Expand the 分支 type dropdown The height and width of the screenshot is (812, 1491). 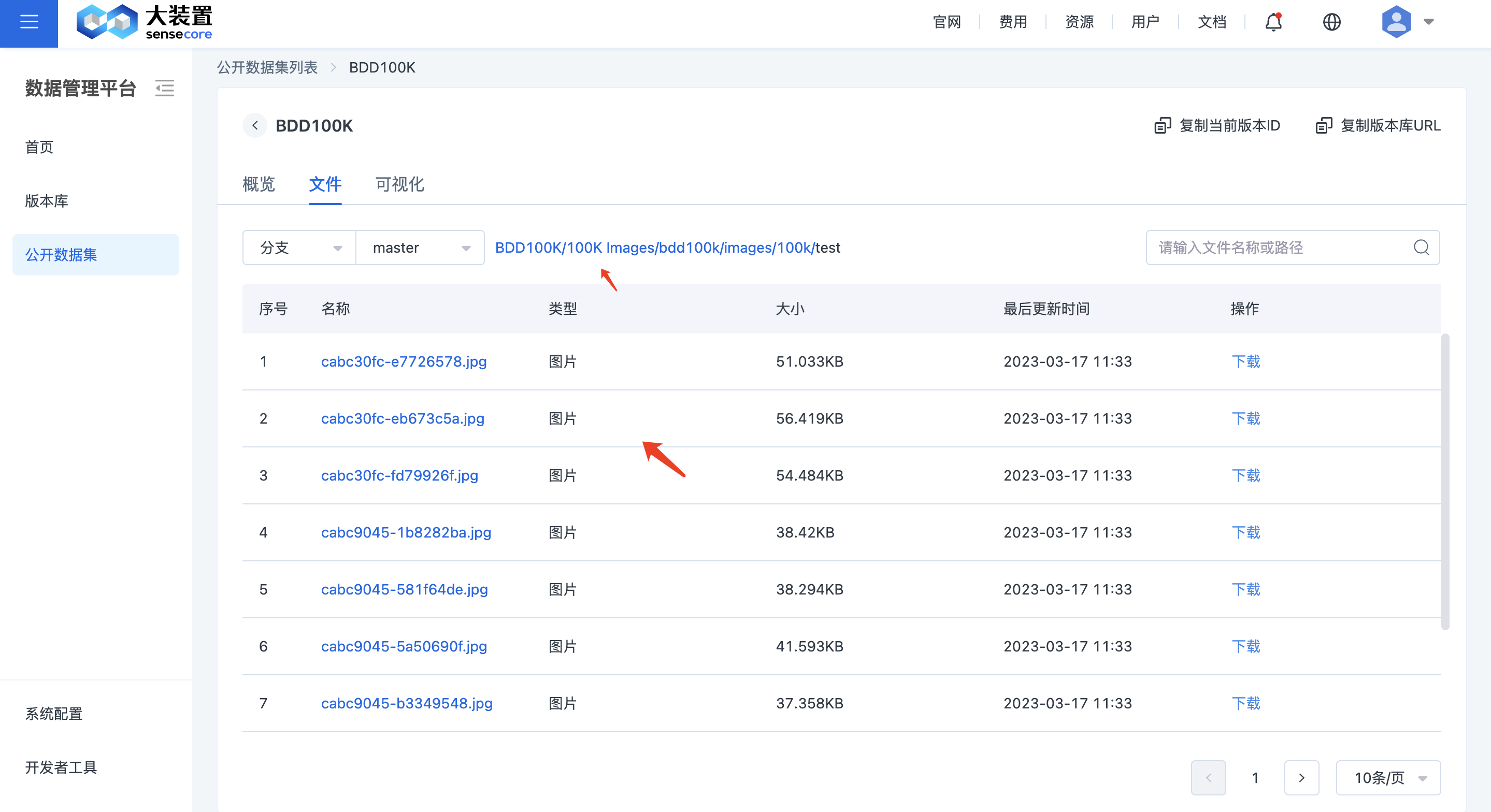point(299,248)
